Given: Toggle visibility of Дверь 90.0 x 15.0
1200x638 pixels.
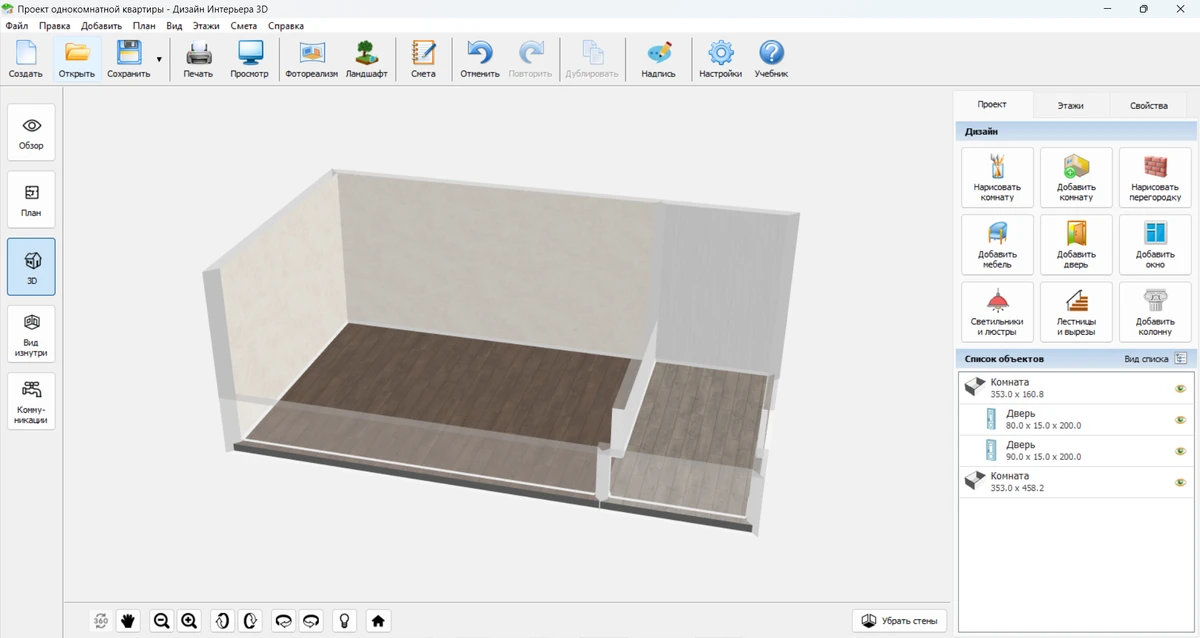Looking at the screenshot, I should pyautogui.click(x=1180, y=450).
